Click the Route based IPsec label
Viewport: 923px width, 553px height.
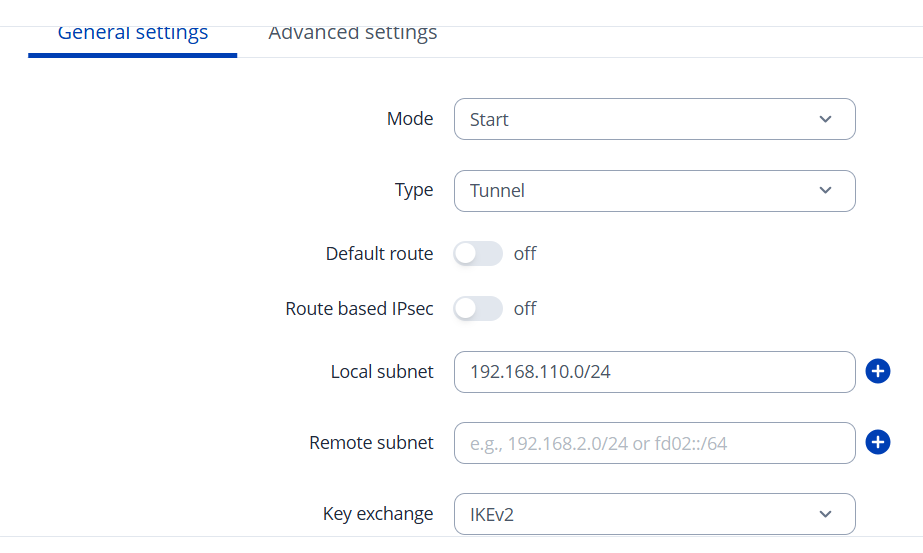tap(359, 309)
